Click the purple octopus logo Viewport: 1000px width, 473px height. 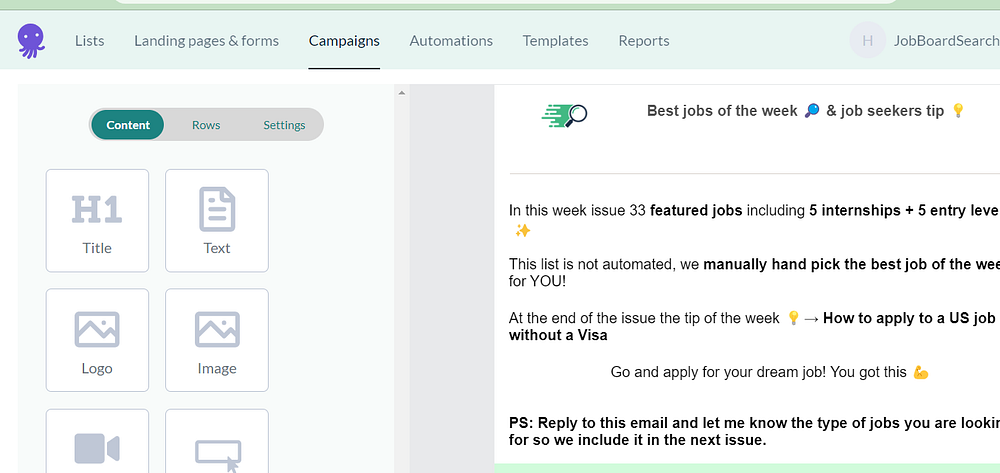(x=31, y=41)
